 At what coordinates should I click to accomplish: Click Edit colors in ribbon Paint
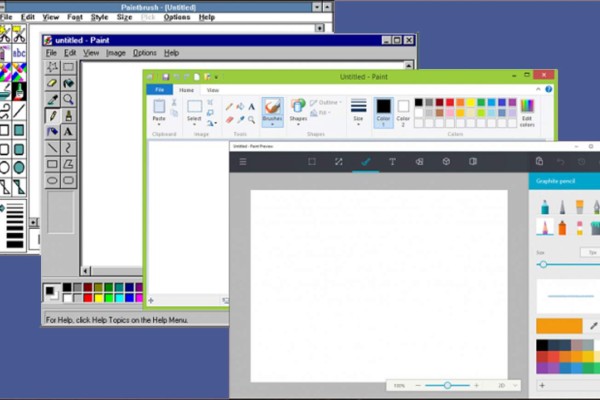(x=527, y=113)
